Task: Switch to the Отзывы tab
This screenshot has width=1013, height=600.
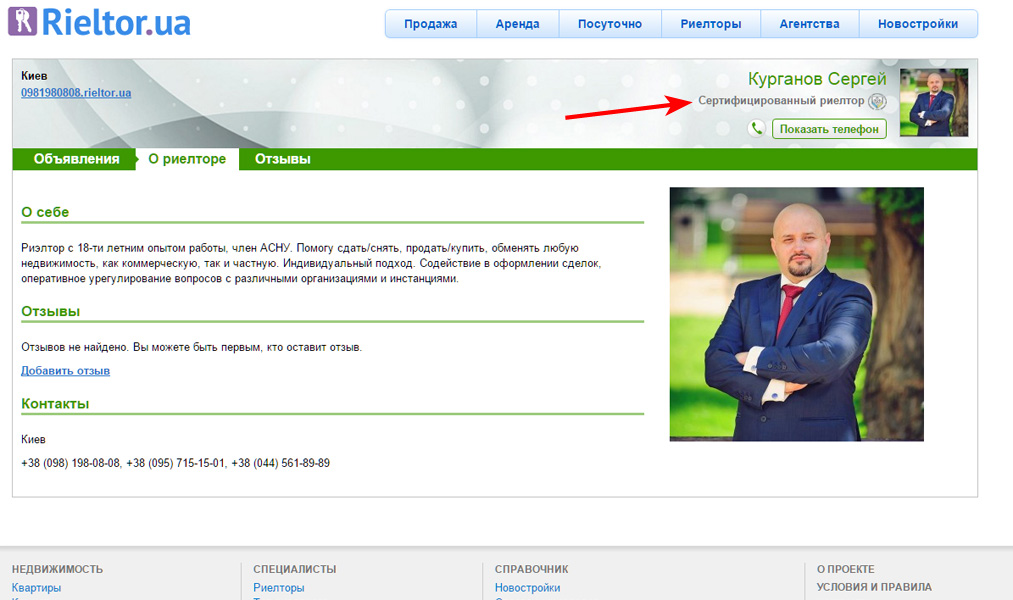Action: (282, 159)
